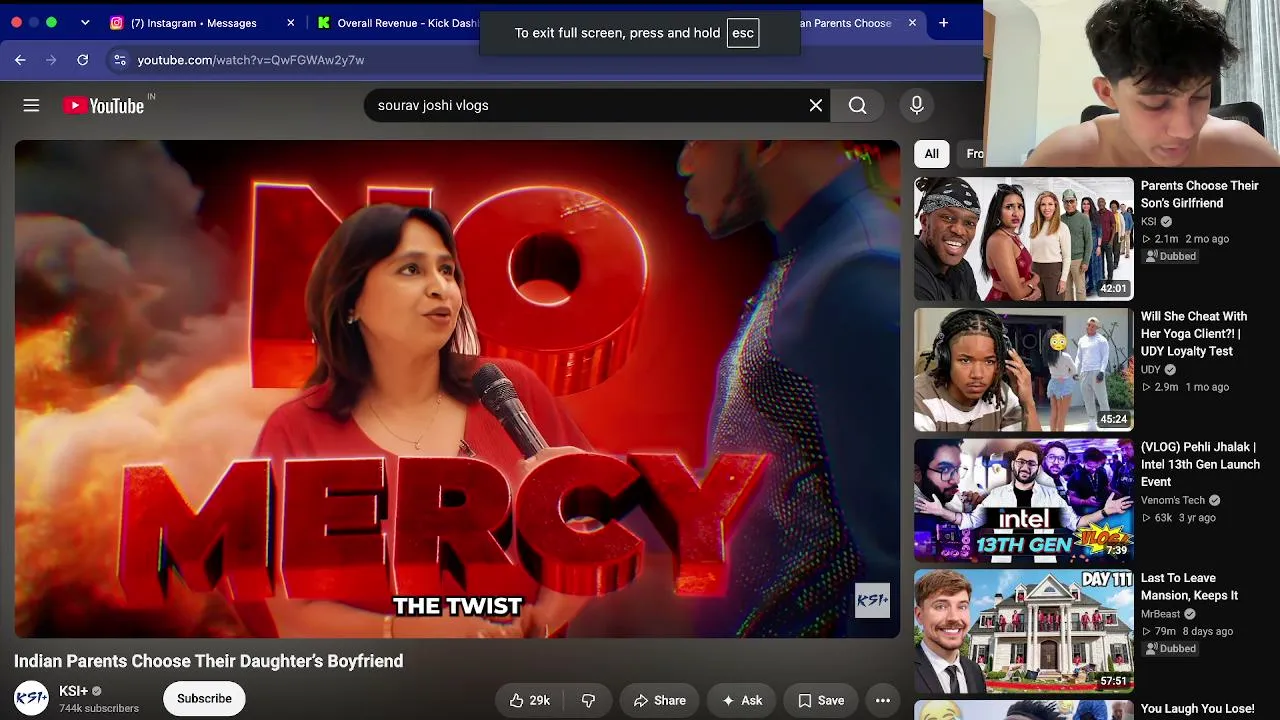Pause the playing video in the player

click(x=457, y=389)
